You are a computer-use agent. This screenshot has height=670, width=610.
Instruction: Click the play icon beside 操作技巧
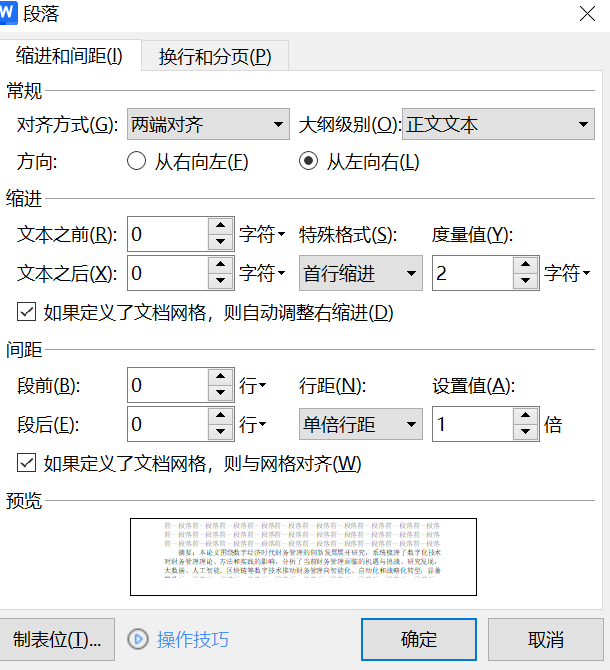pos(138,639)
